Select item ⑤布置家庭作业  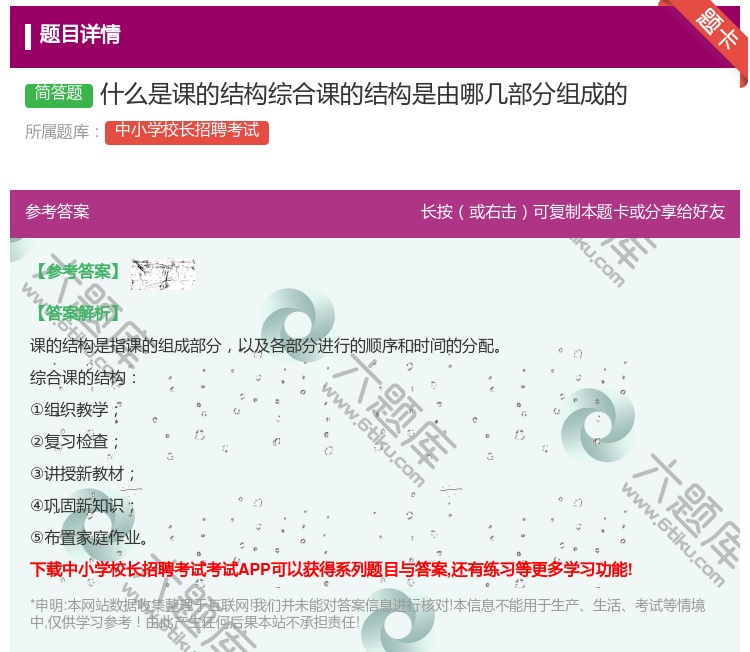89,538
